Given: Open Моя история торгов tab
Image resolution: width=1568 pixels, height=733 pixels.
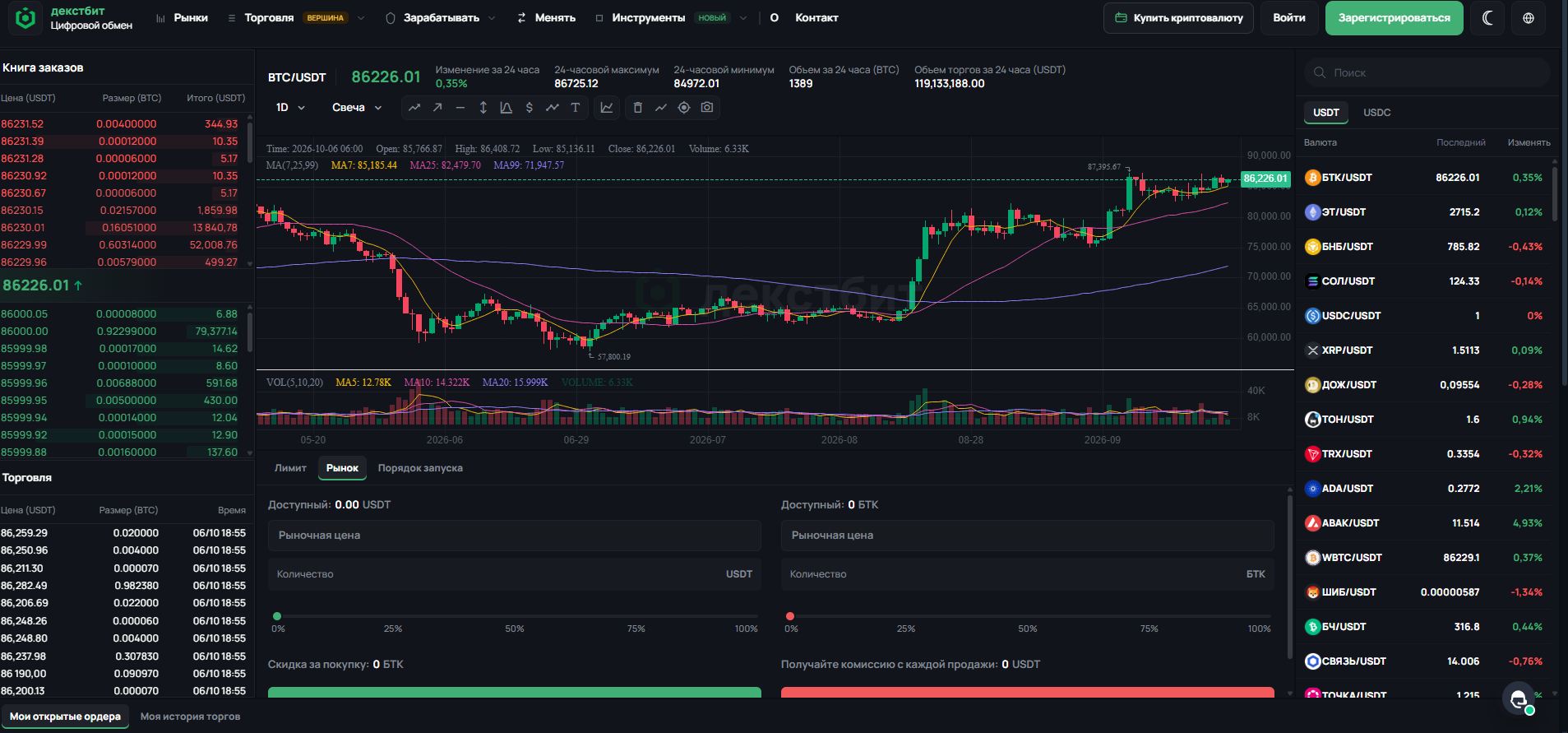Looking at the screenshot, I should pos(191,717).
